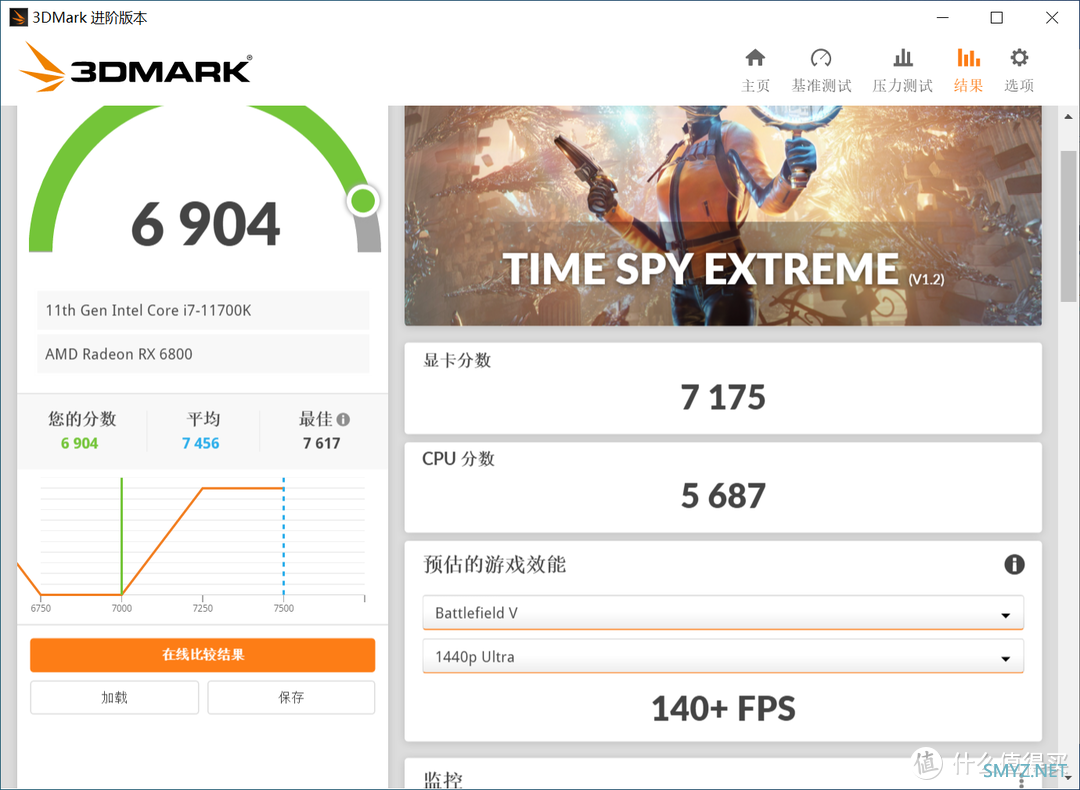The height and width of the screenshot is (790, 1080).
Task: Click the 在线比较结果 orange button
Action: coord(202,654)
